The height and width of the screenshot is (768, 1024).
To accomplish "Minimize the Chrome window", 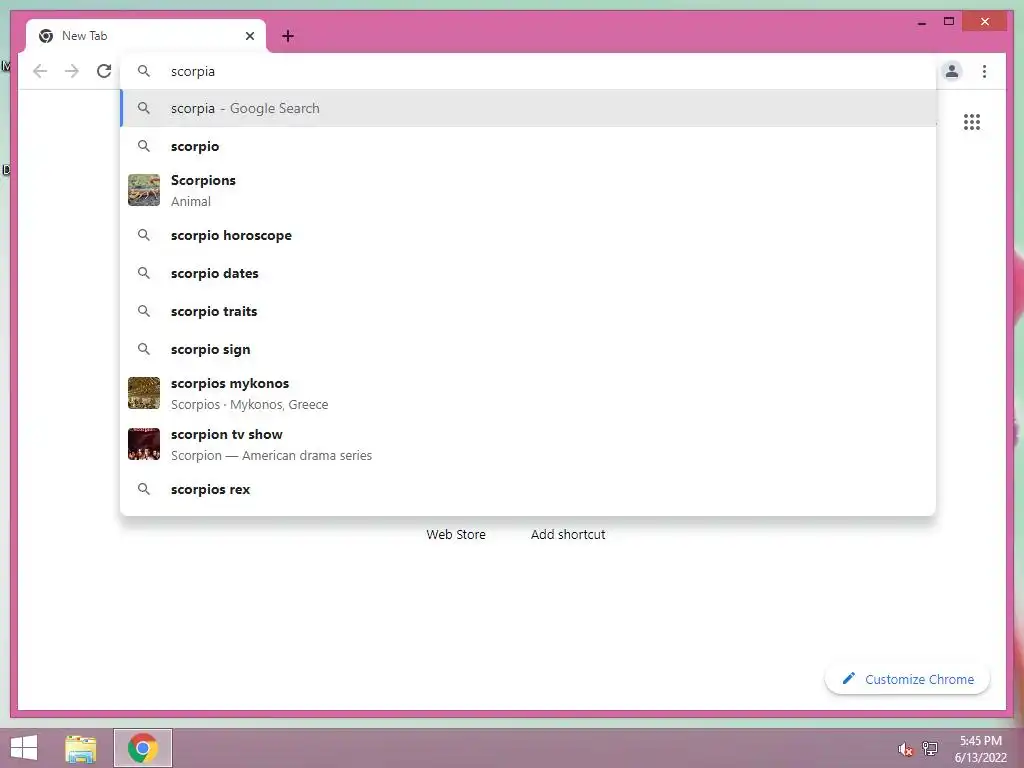I will (x=921, y=22).
